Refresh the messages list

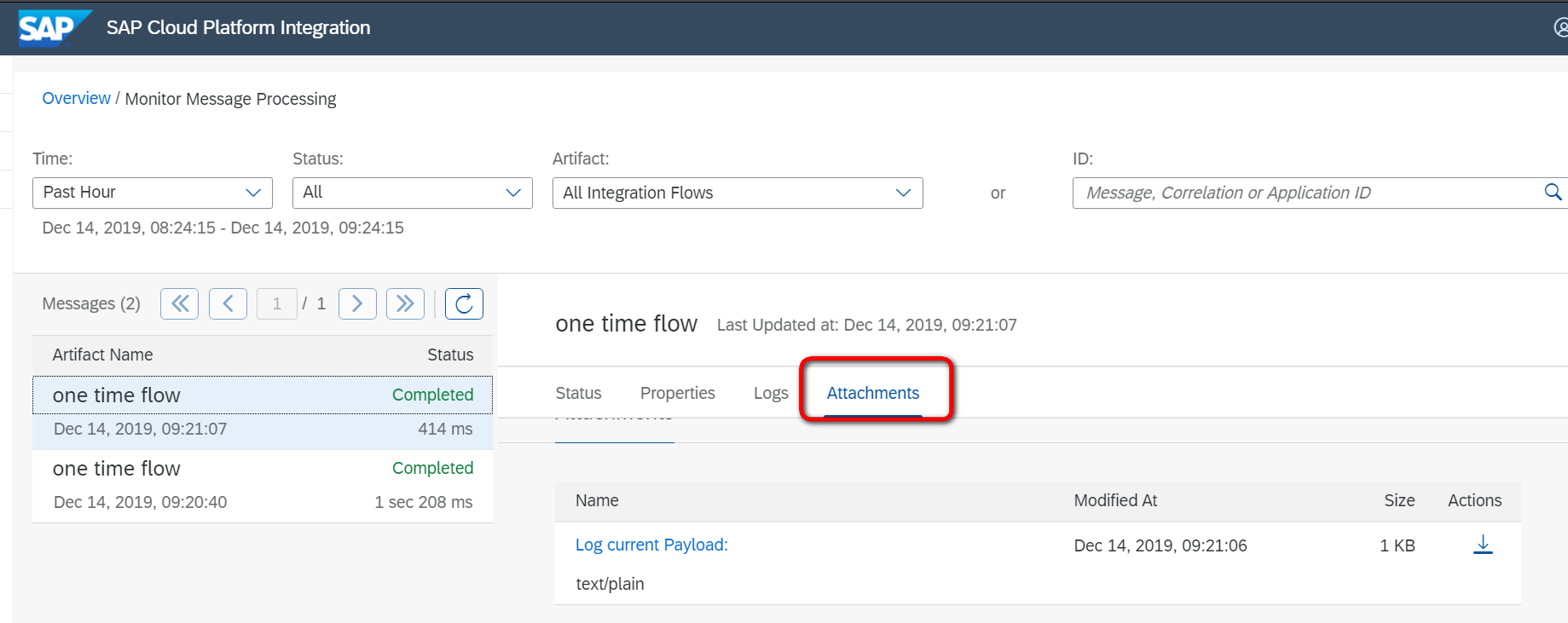[464, 303]
